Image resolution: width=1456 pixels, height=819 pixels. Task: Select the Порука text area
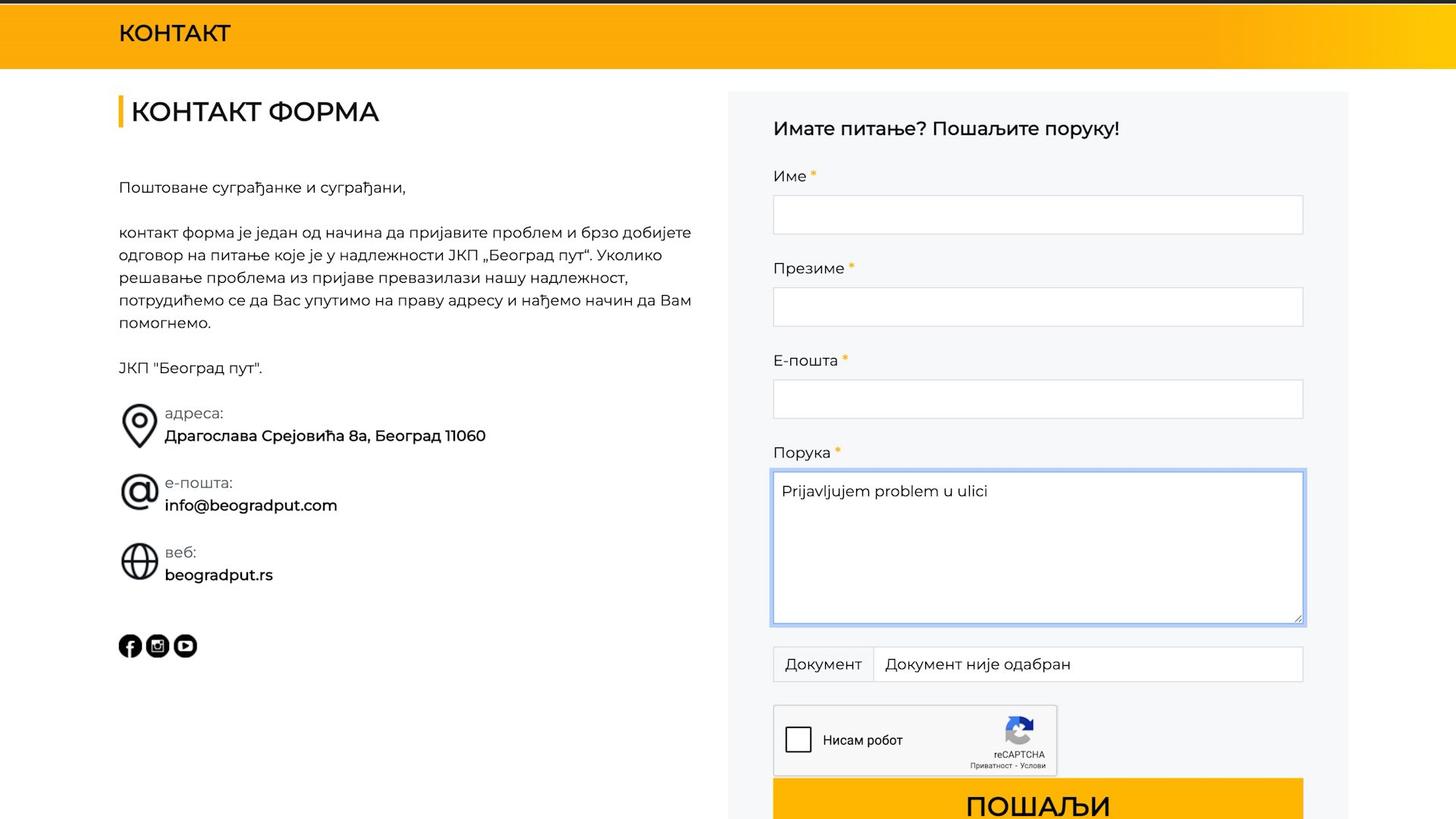tap(1036, 546)
